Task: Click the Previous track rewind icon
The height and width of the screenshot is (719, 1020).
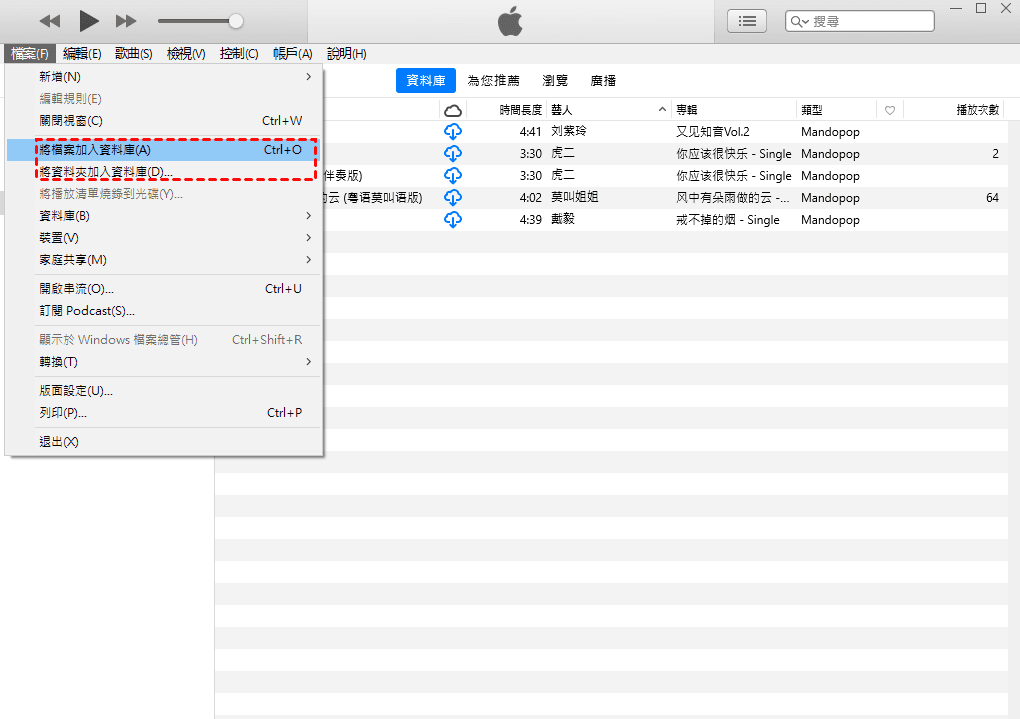Action: click(x=50, y=21)
